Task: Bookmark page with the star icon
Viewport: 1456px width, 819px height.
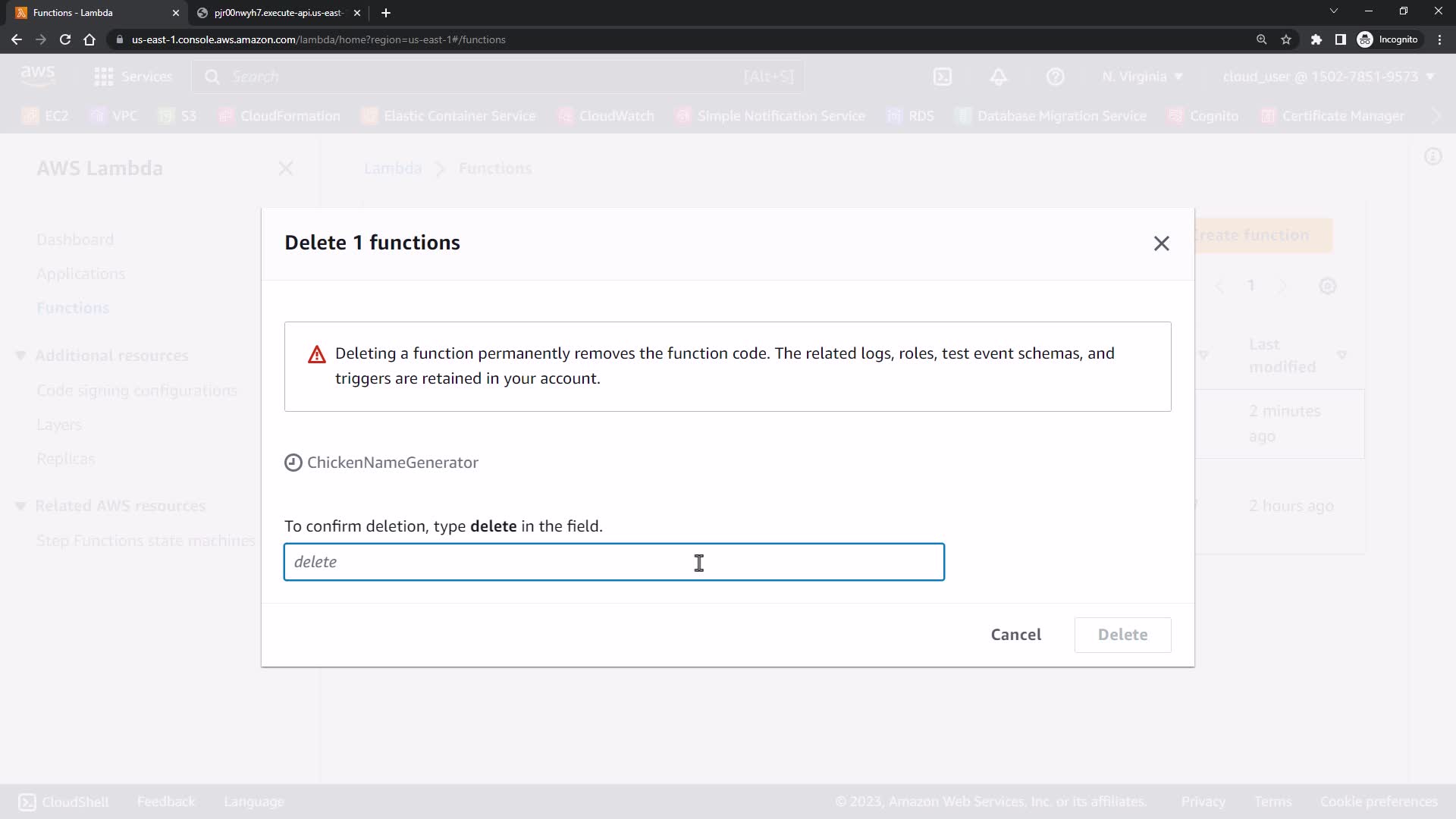Action: coord(1286,39)
